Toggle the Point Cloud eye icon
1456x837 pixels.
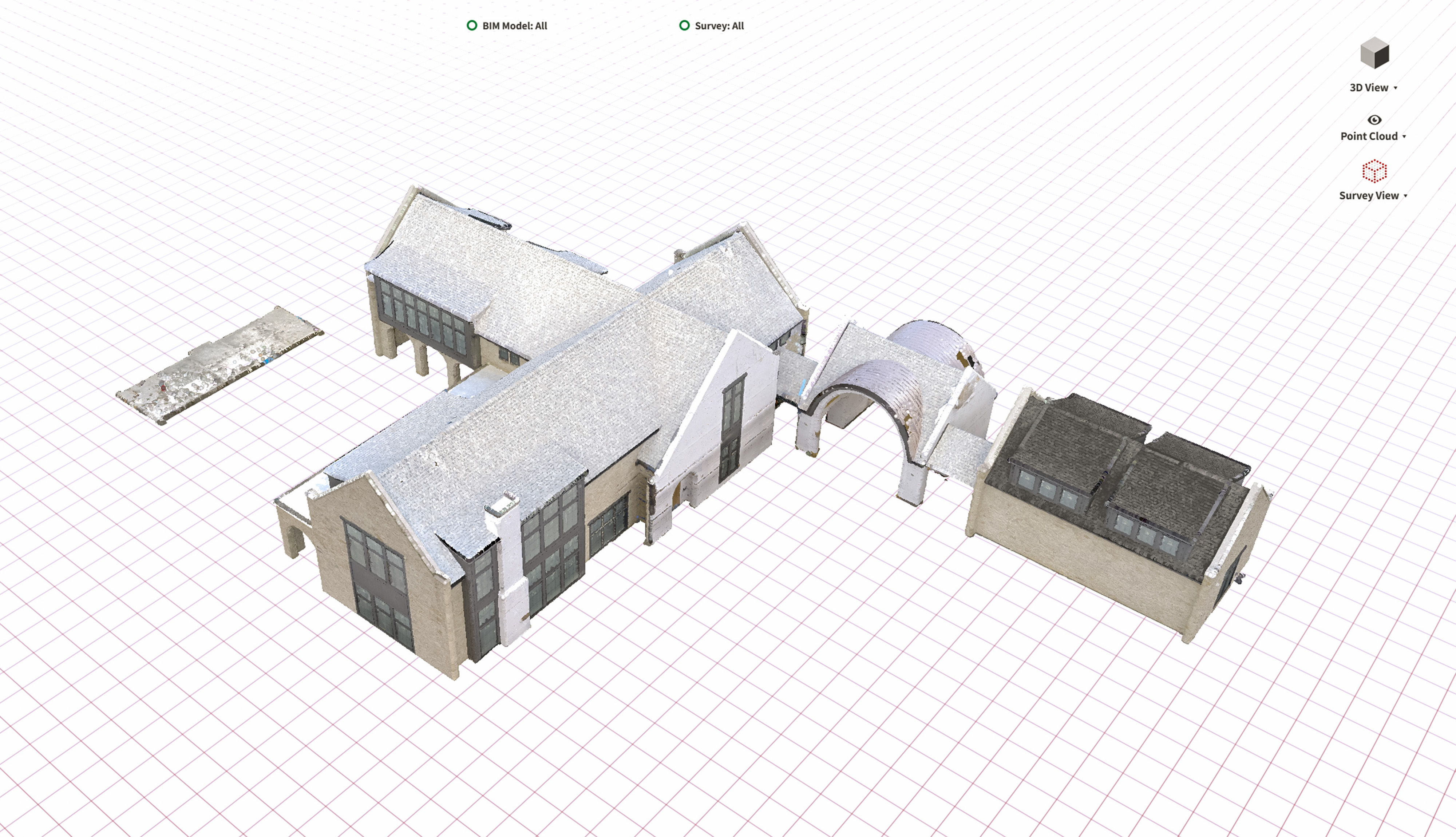click(1374, 120)
